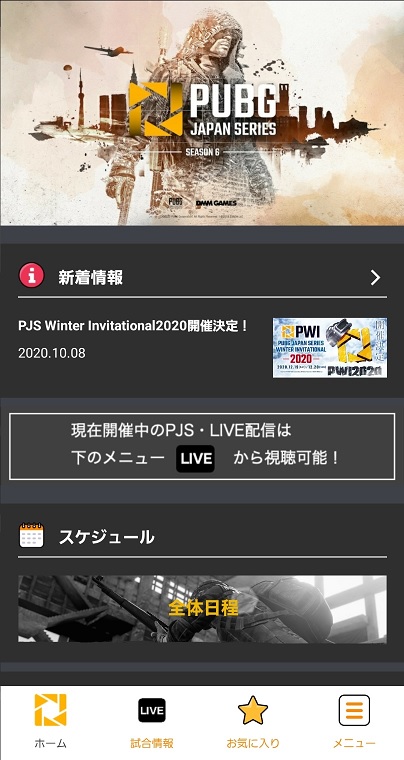Select the favorites star icon
Image resolution: width=404 pixels, height=760 pixels.
[253, 711]
